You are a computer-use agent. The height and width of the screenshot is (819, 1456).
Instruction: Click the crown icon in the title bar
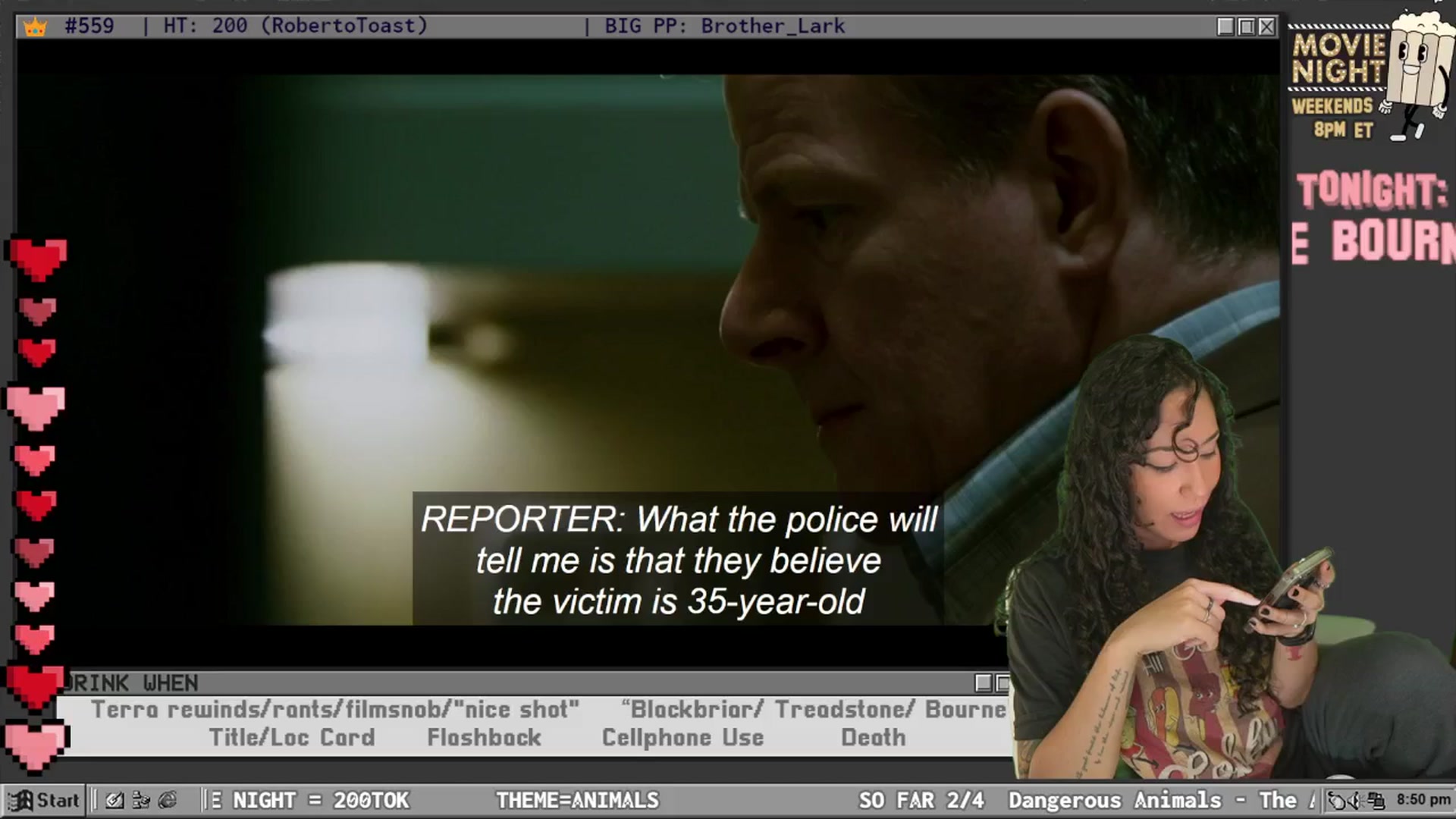(x=35, y=27)
